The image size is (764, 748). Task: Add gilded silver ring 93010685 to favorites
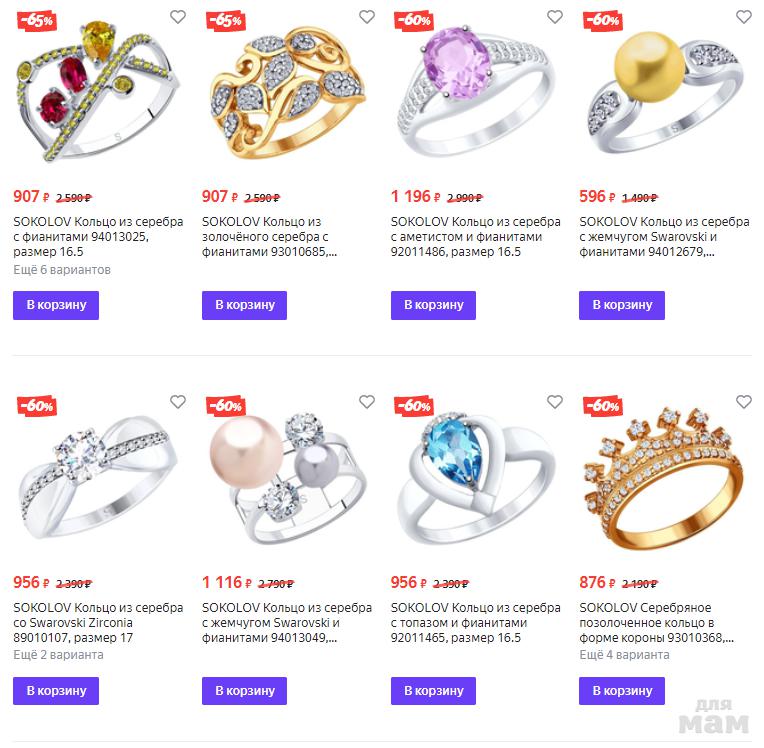[x=367, y=17]
